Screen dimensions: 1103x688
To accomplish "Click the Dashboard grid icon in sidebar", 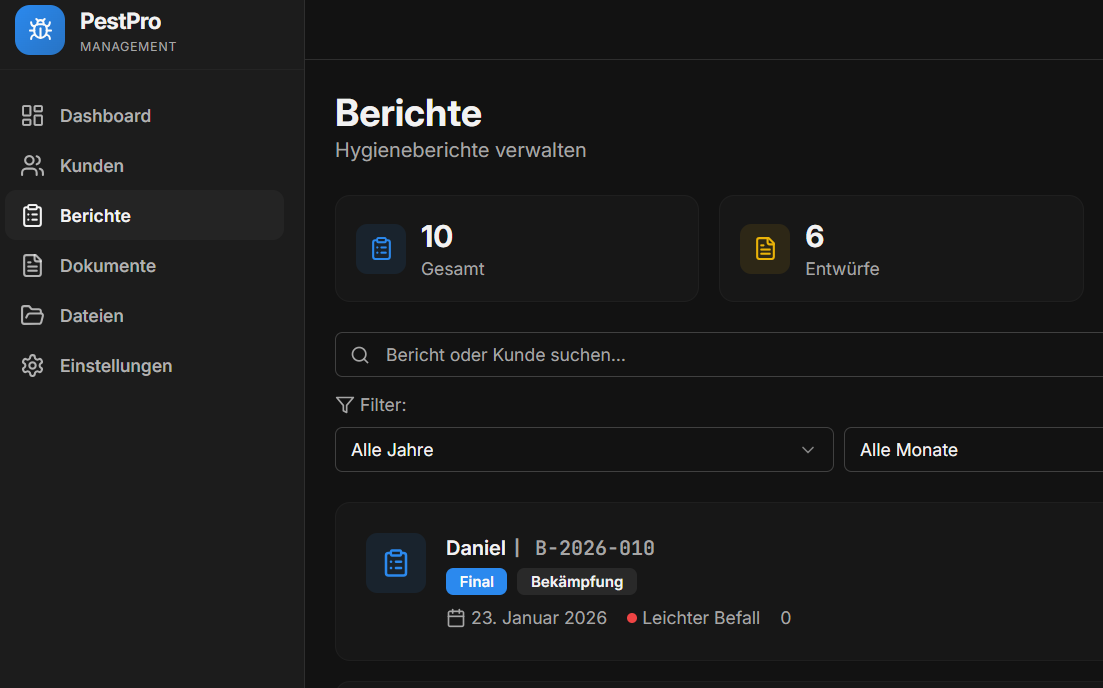I will [33, 116].
